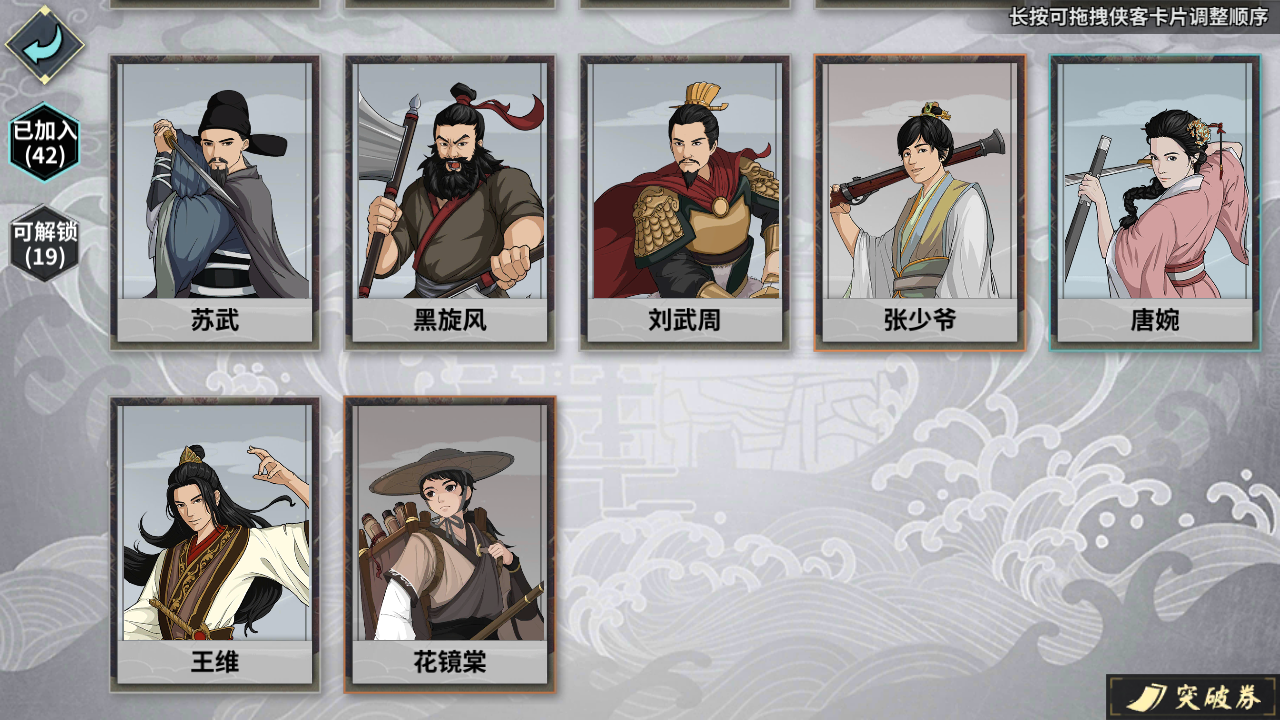Click the 苏武 name label
This screenshot has height=720, width=1280.
[x=215, y=320]
